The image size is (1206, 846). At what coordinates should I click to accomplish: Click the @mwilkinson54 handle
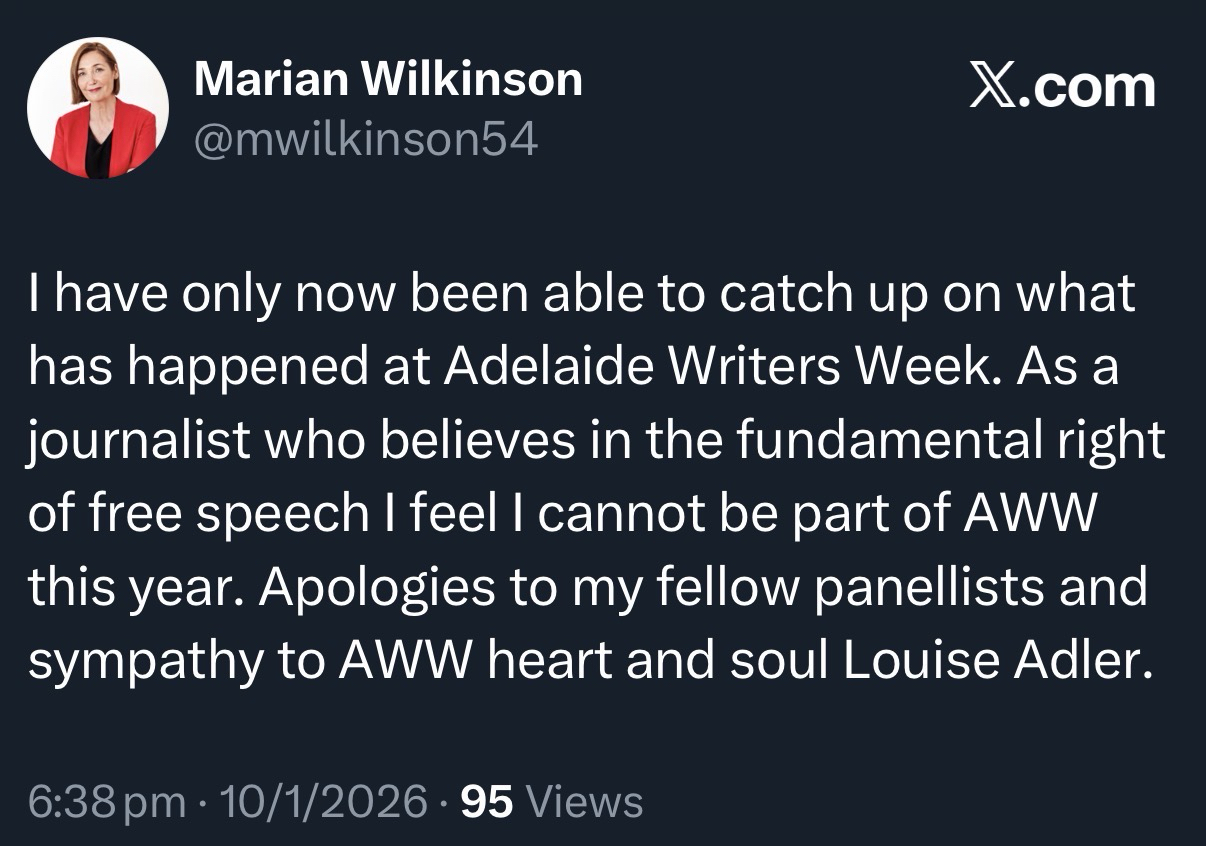point(366,141)
